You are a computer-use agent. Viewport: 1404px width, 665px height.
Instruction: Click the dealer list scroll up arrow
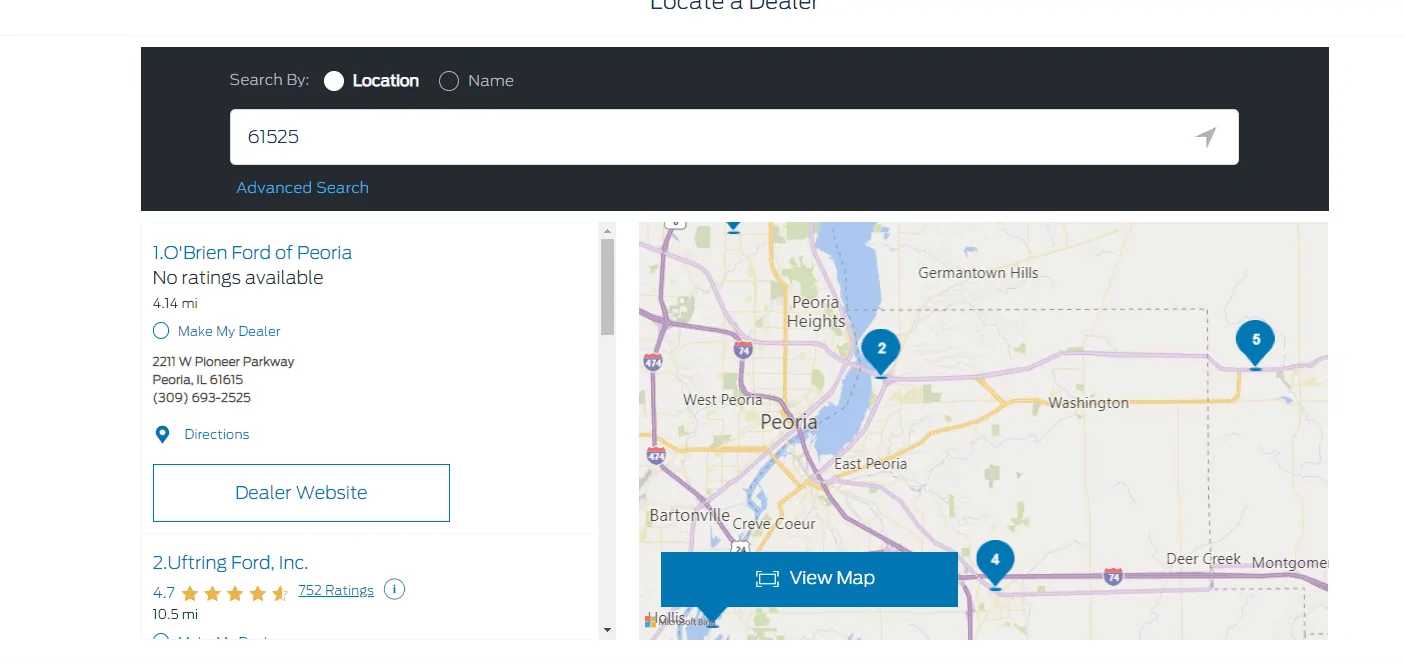[x=607, y=231]
